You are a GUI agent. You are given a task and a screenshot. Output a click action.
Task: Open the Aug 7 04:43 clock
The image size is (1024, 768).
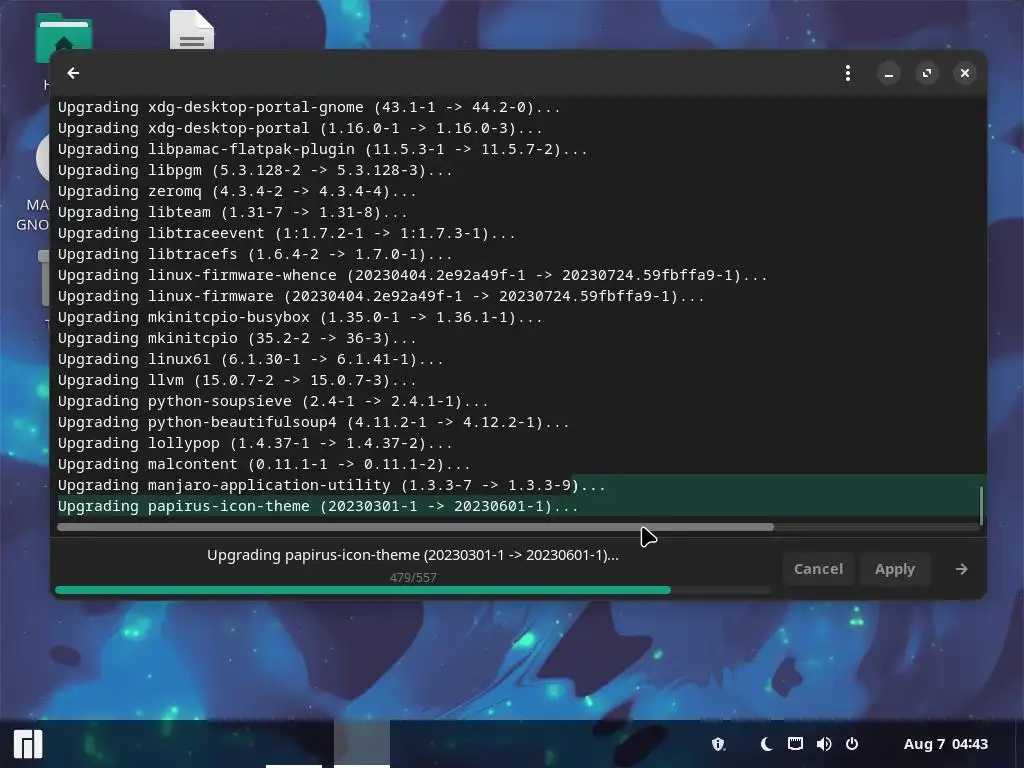(946, 744)
